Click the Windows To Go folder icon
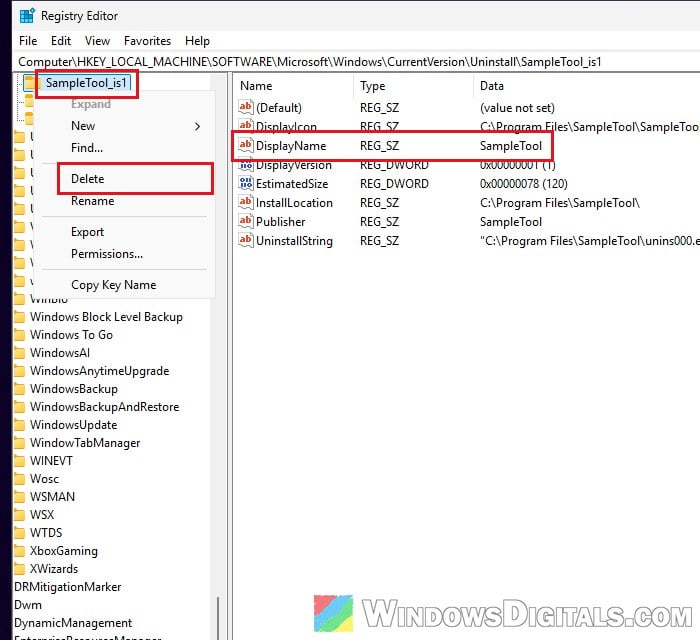Image resolution: width=700 pixels, height=640 pixels. tap(20, 335)
